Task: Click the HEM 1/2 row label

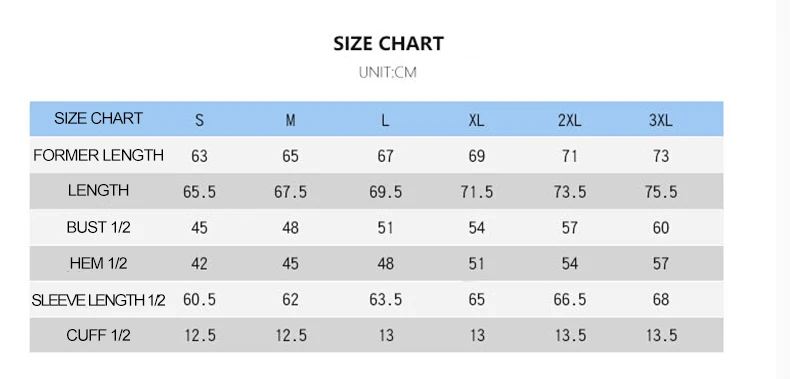Action: pyautogui.click(x=99, y=264)
